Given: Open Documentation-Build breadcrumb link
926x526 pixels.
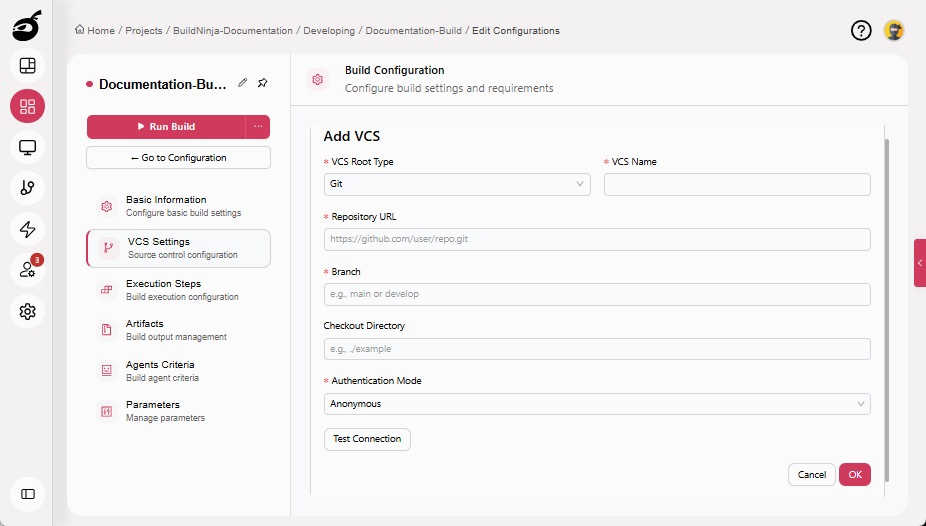Looking at the screenshot, I should (x=413, y=31).
